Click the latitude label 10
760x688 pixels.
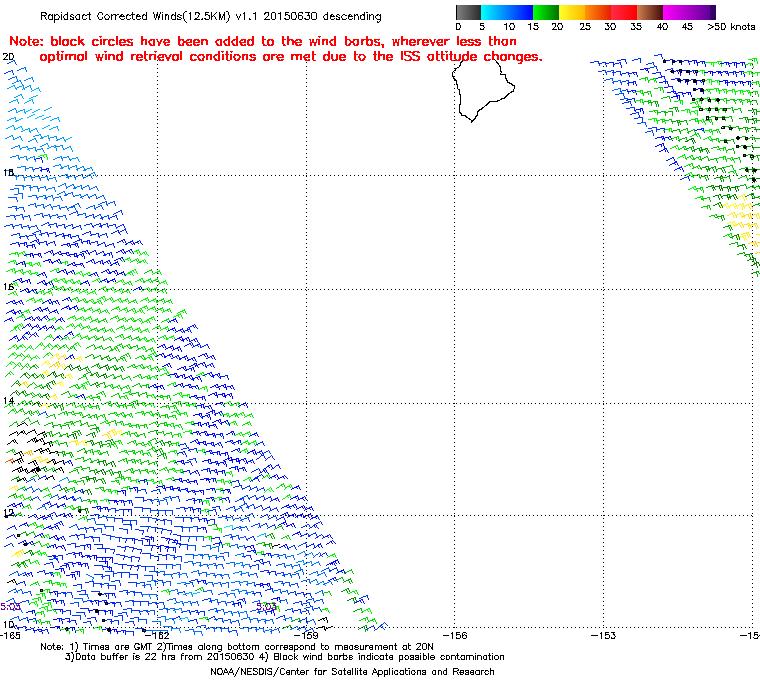pos(8,624)
